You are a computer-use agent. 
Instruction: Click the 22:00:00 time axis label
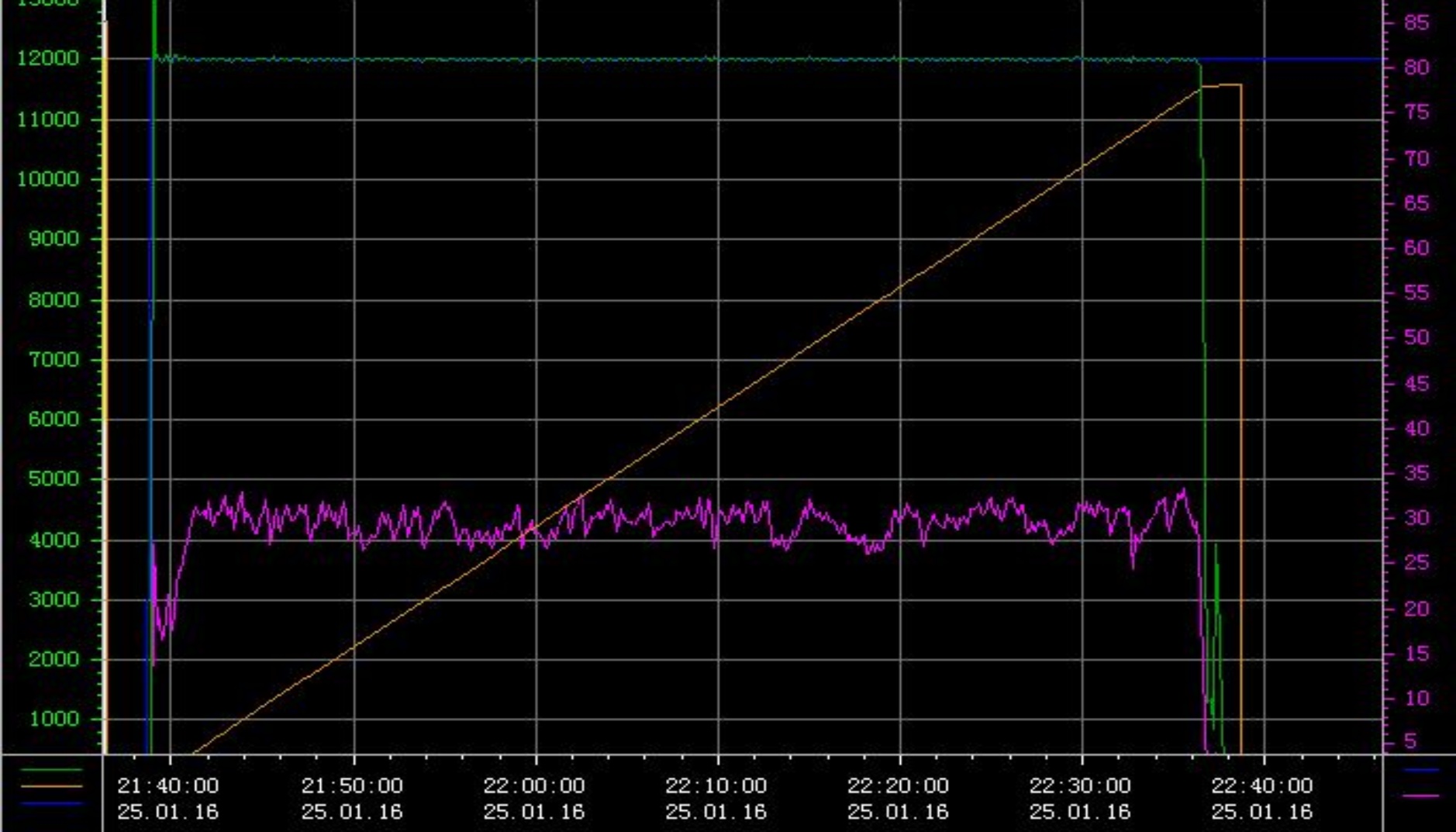pyautogui.click(x=534, y=785)
